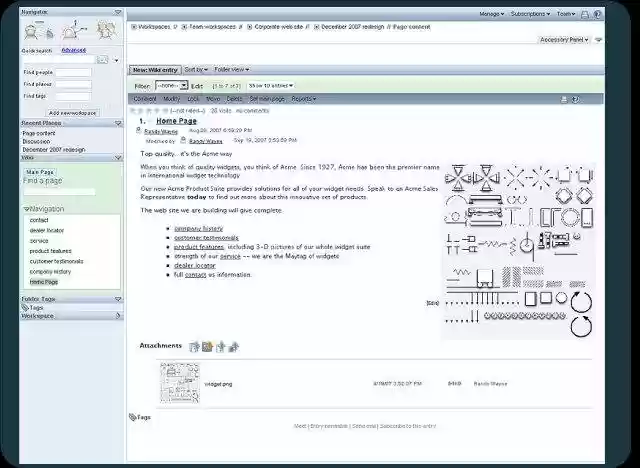This screenshot has height=468, width=640.
Task: Click the figure with arrows icon in Navigator
Action: click(74, 30)
